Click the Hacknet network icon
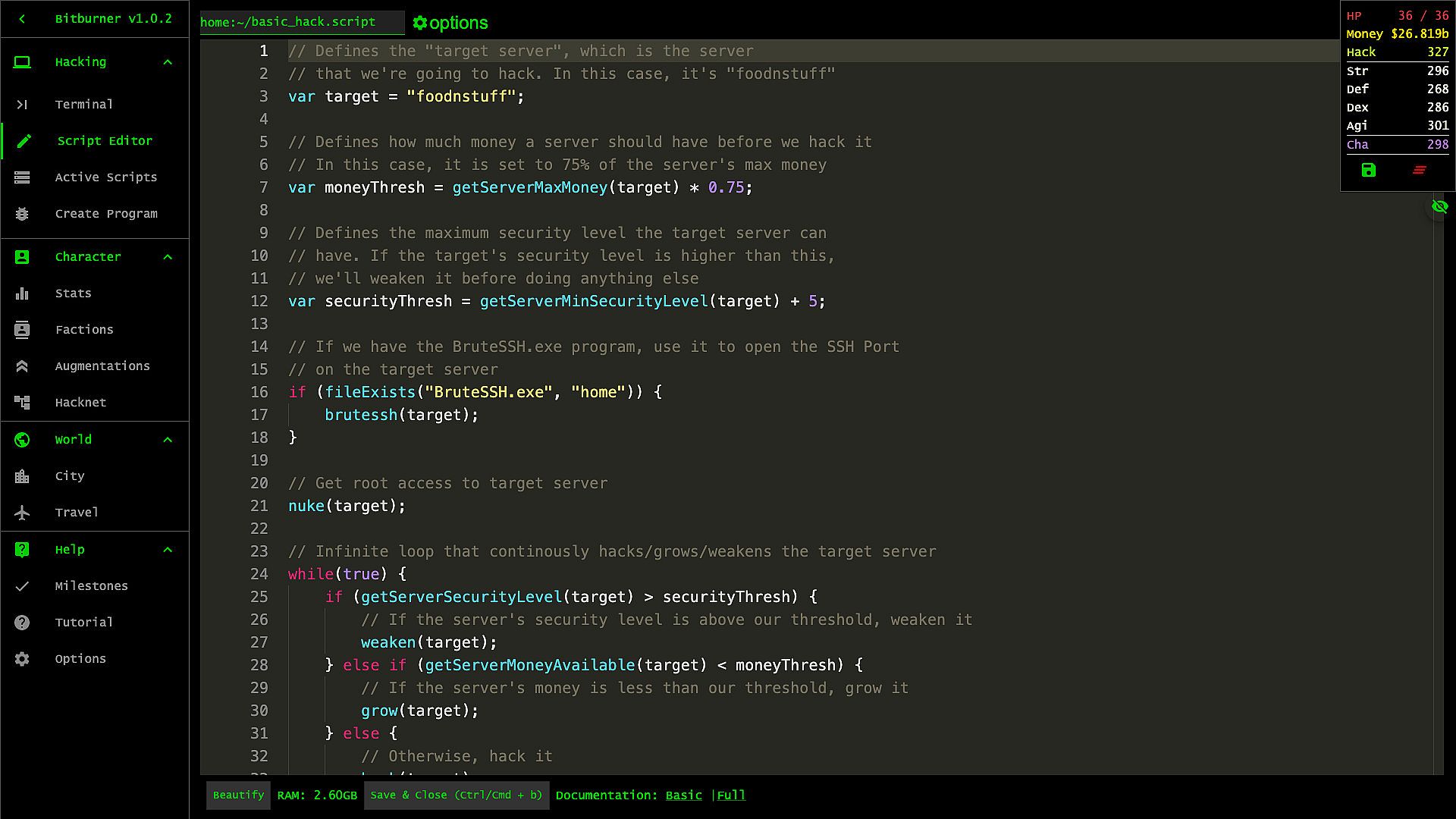1456x819 pixels. click(x=22, y=403)
